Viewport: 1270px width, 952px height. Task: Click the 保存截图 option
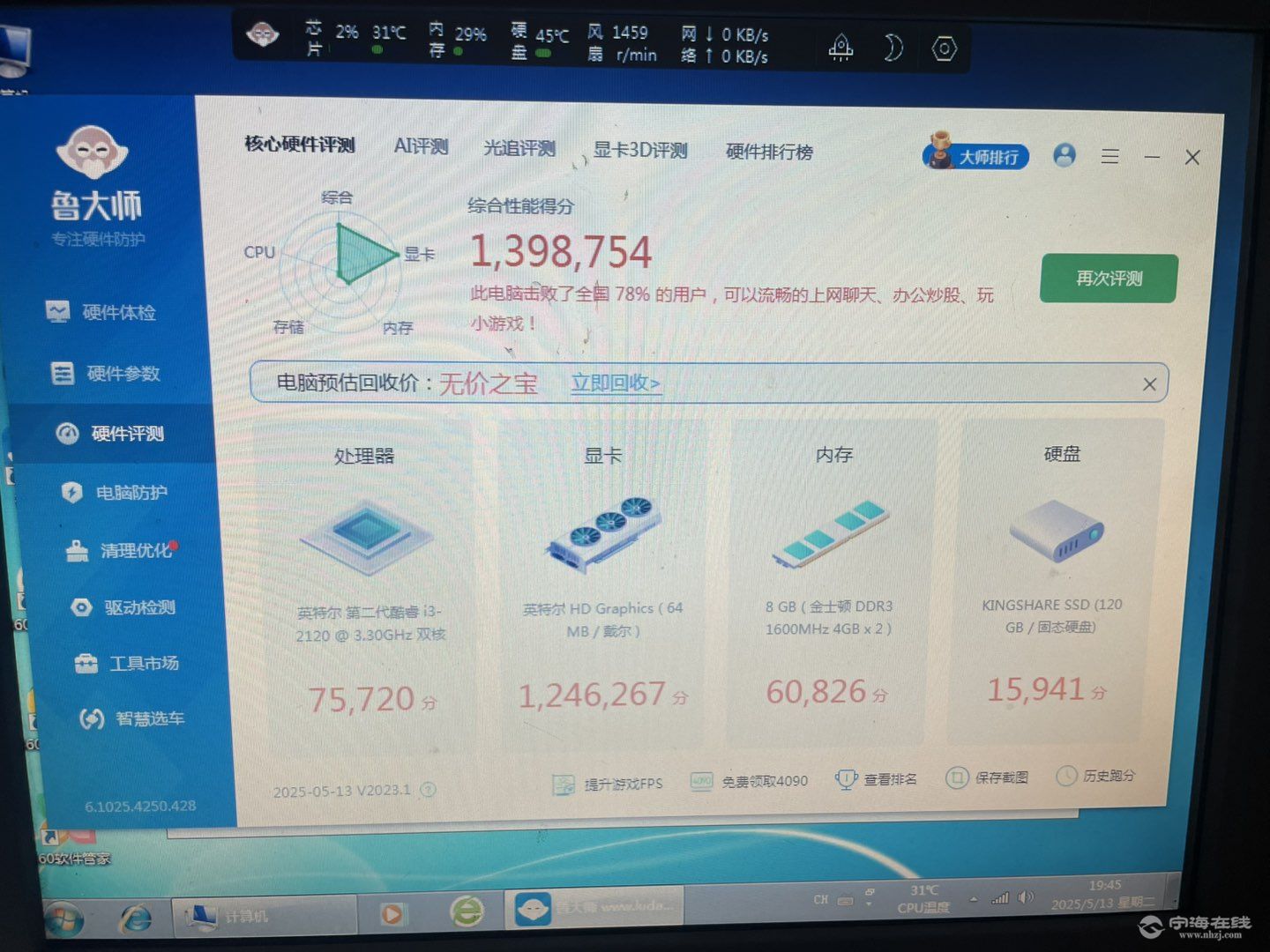pyautogui.click(x=987, y=777)
